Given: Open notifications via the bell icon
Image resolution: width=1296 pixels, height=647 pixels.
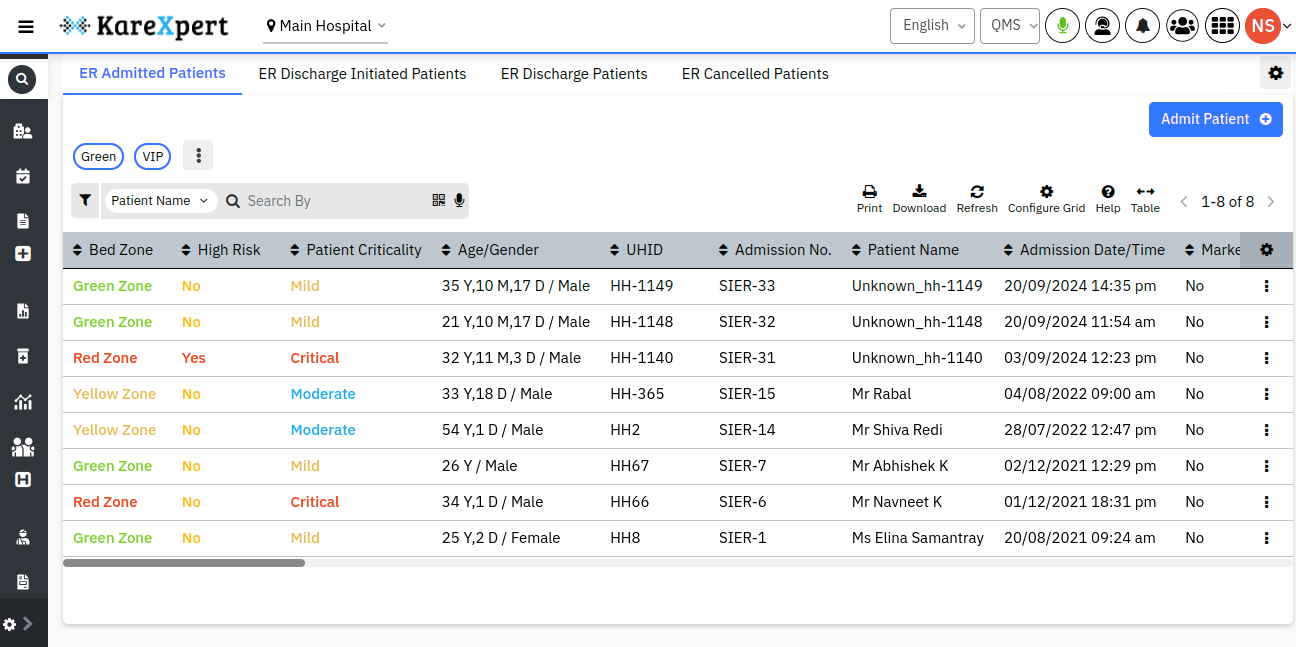Looking at the screenshot, I should pos(1142,25).
